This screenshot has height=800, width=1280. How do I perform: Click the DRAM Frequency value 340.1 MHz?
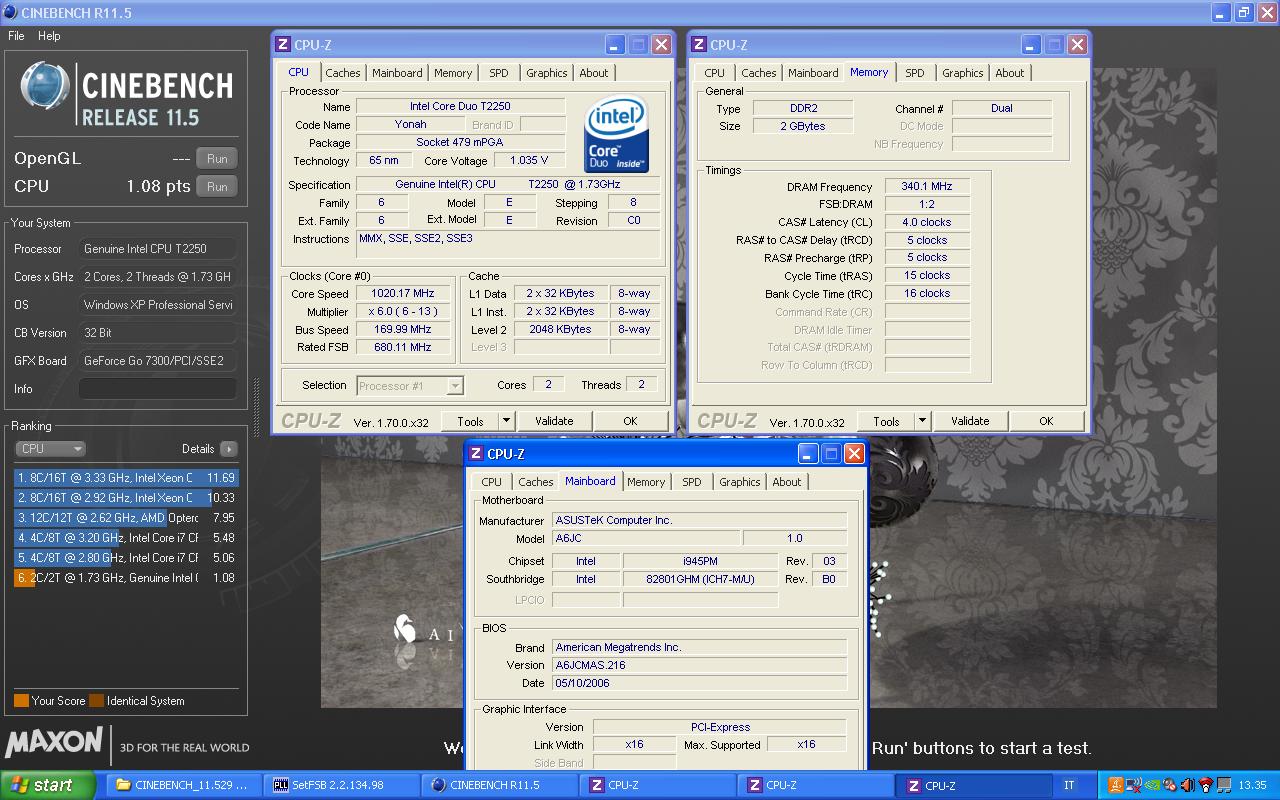click(927, 187)
